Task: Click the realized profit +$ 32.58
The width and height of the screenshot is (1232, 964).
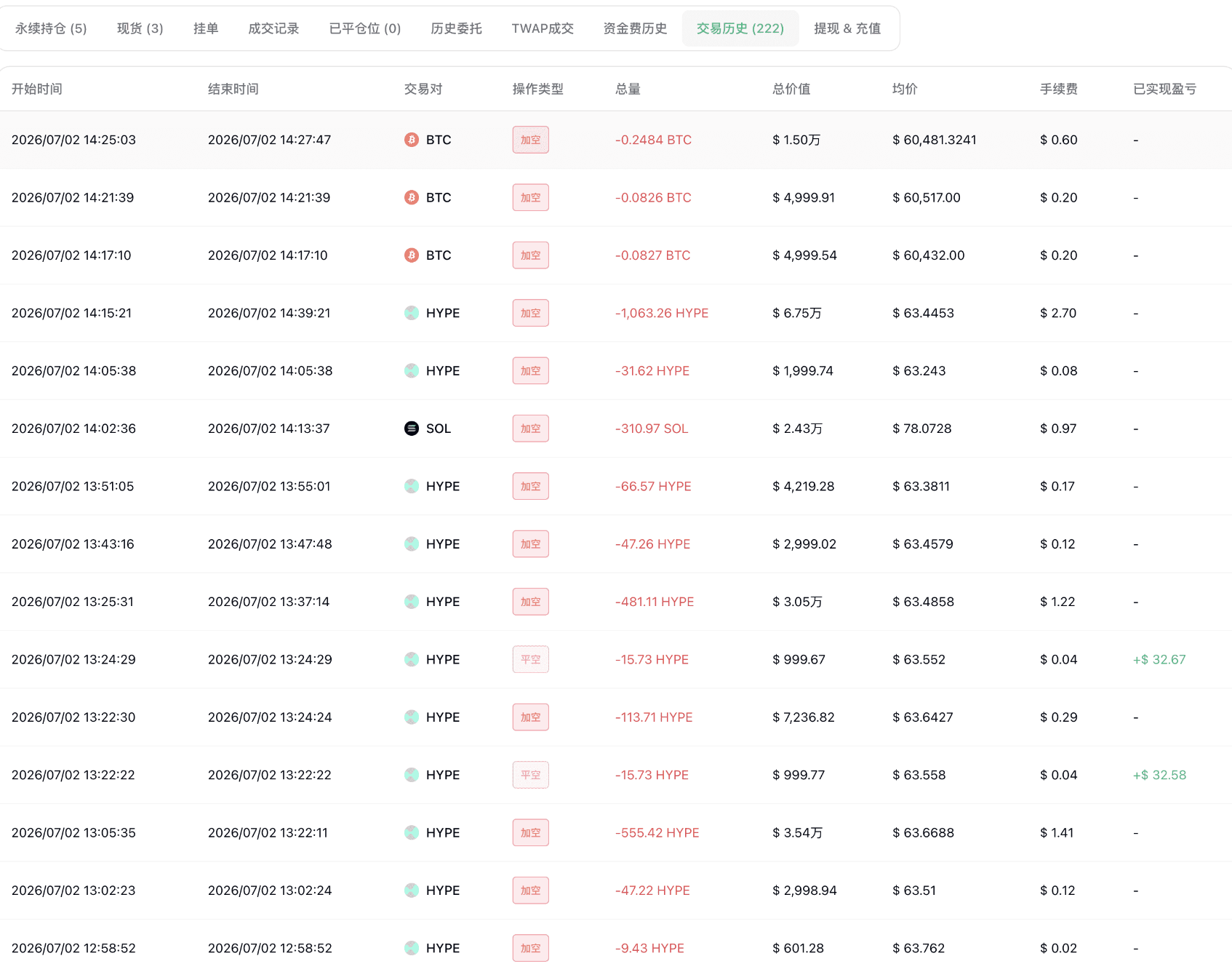Action: [x=1159, y=775]
